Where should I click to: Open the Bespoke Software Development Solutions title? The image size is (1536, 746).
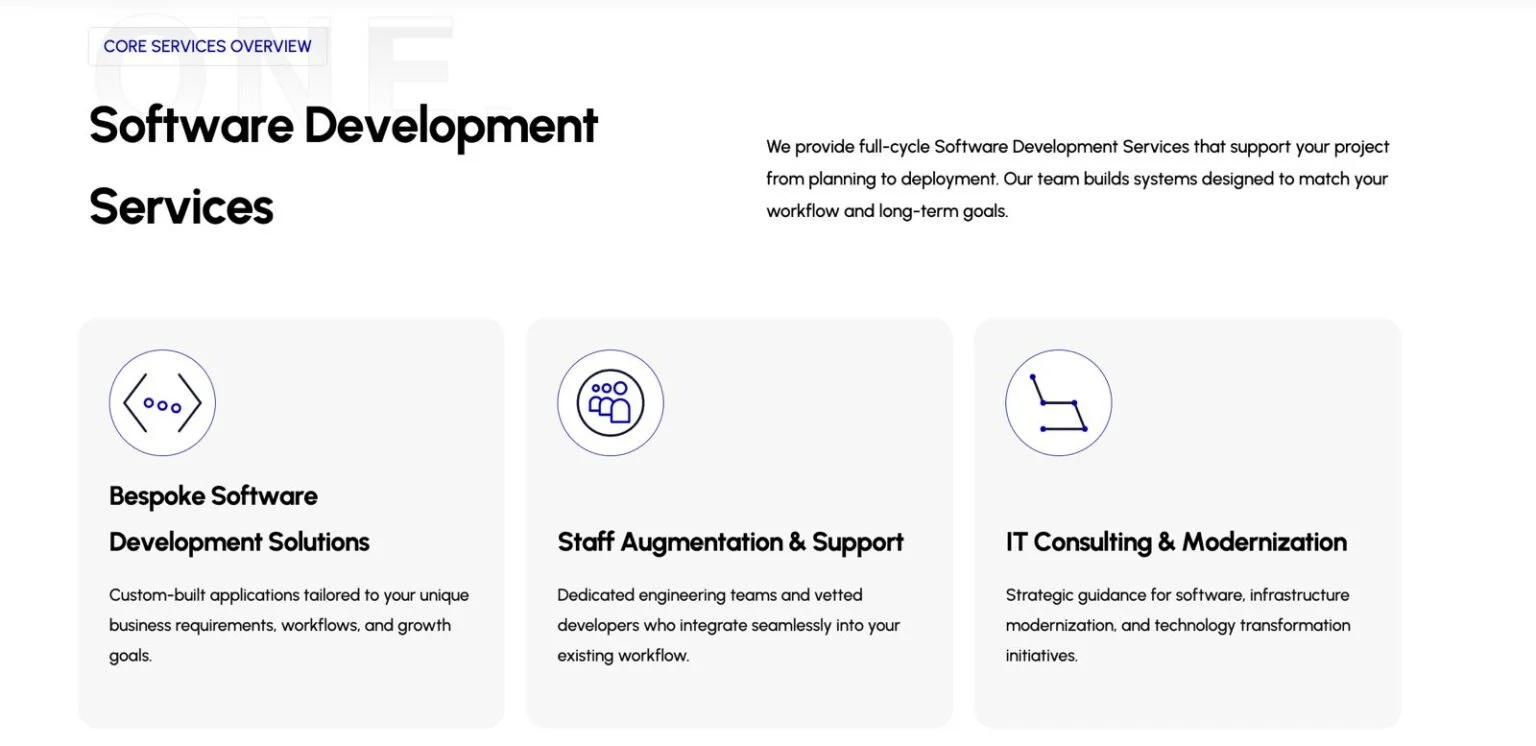239,519
